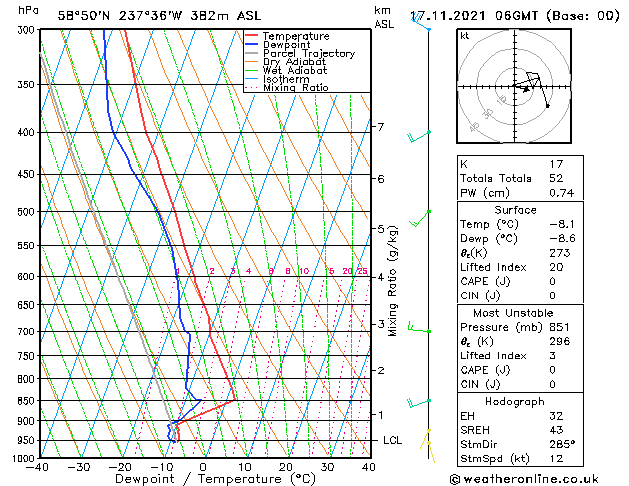Click the LCL label on the chart
This screenshot has height=486, width=629.
pyautogui.click(x=392, y=440)
